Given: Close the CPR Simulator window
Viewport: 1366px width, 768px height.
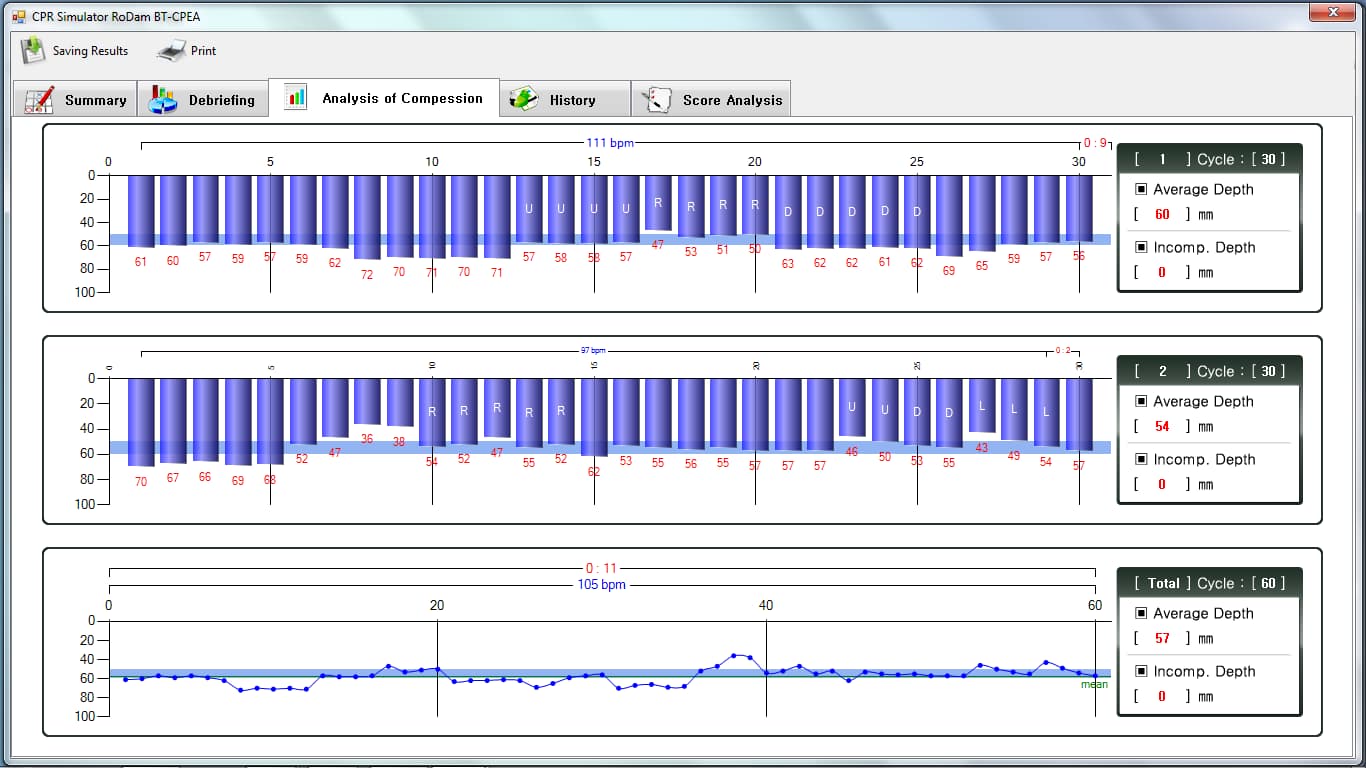Looking at the screenshot, I should tap(1331, 12).
